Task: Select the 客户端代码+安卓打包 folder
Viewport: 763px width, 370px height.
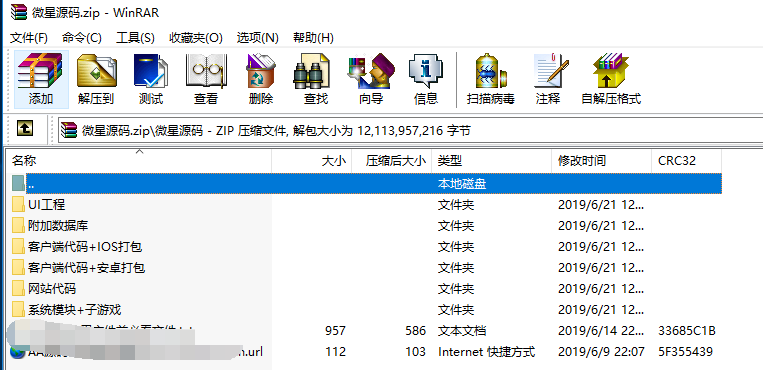Action: 87,268
